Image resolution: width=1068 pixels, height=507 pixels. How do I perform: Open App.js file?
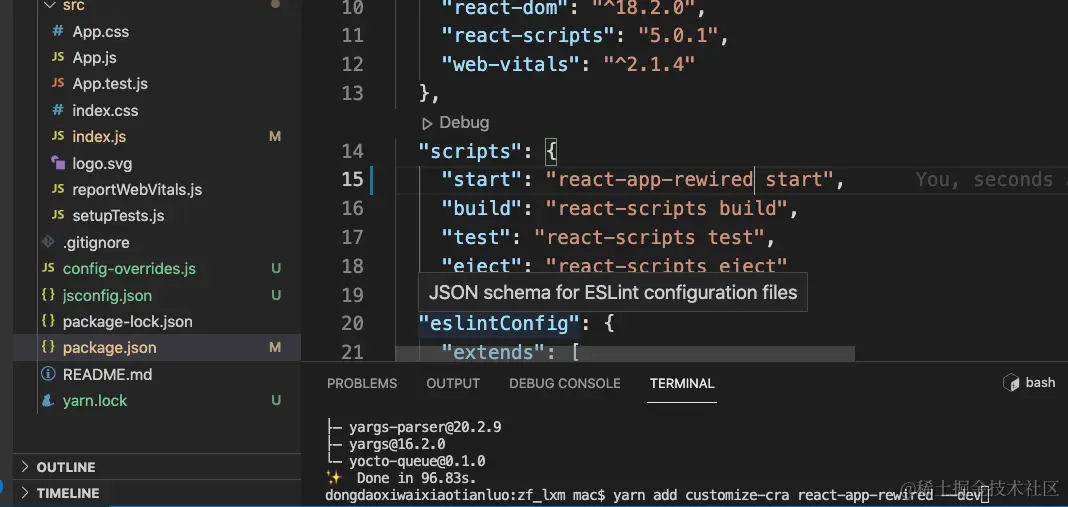point(95,58)
